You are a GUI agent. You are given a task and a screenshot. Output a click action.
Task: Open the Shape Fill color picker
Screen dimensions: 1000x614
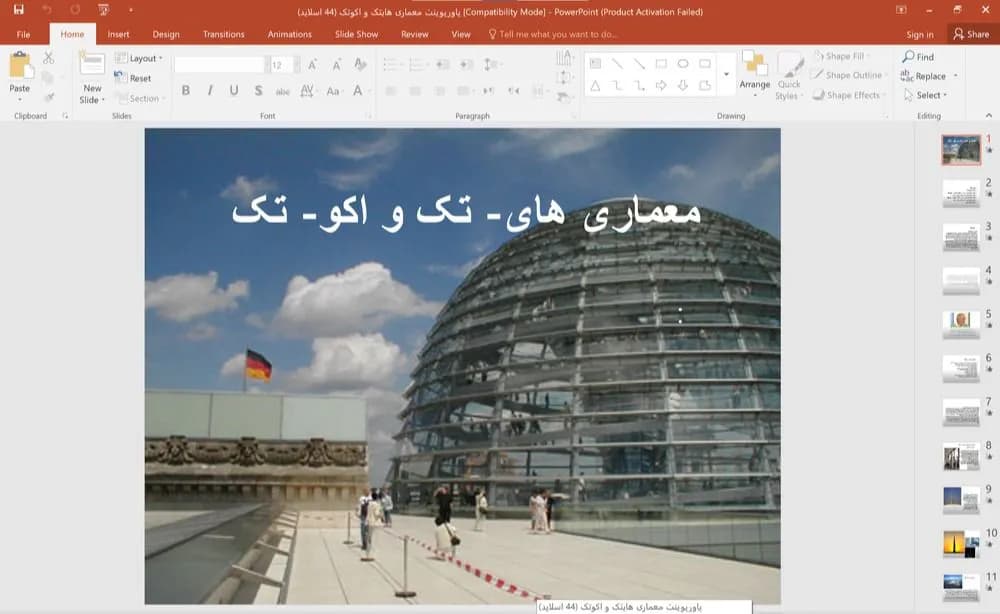[841, 56]
